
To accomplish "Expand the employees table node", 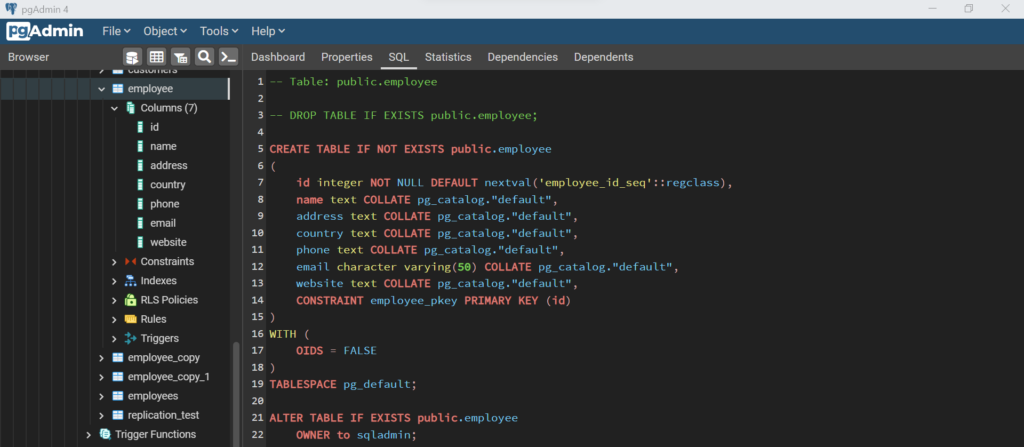I will (101, 396).
